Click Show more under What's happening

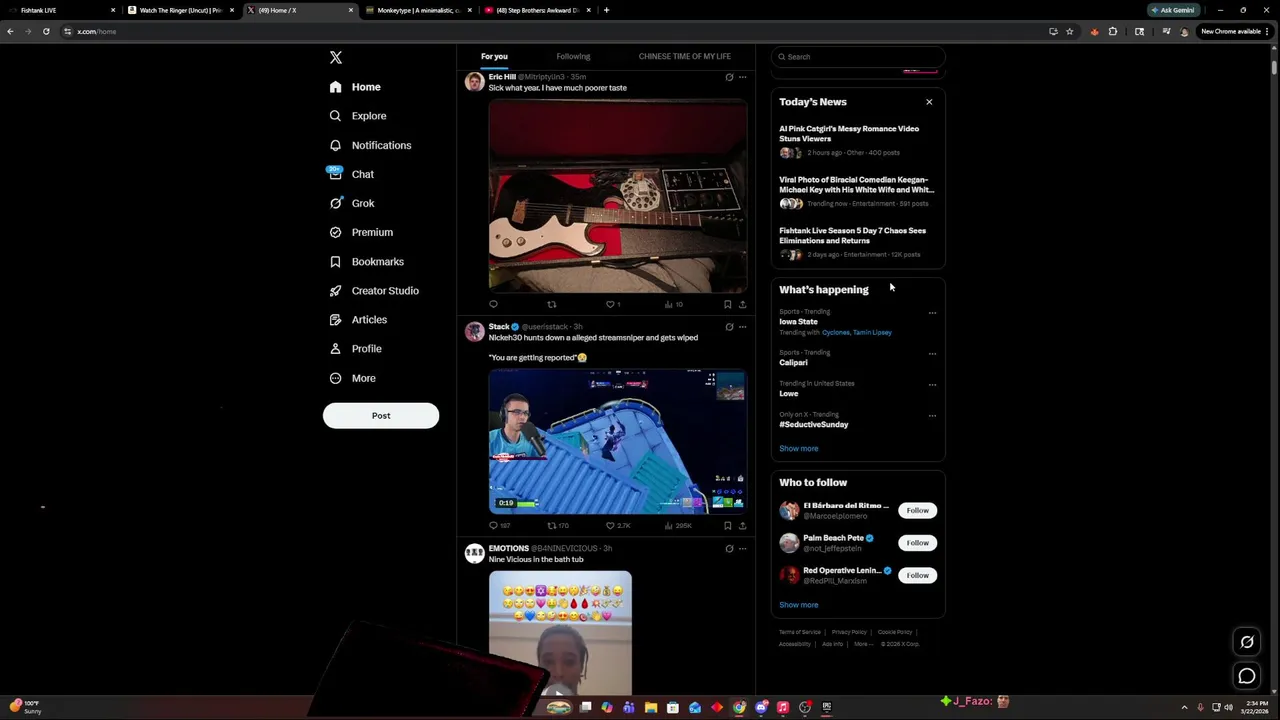(x=798, y=449)
